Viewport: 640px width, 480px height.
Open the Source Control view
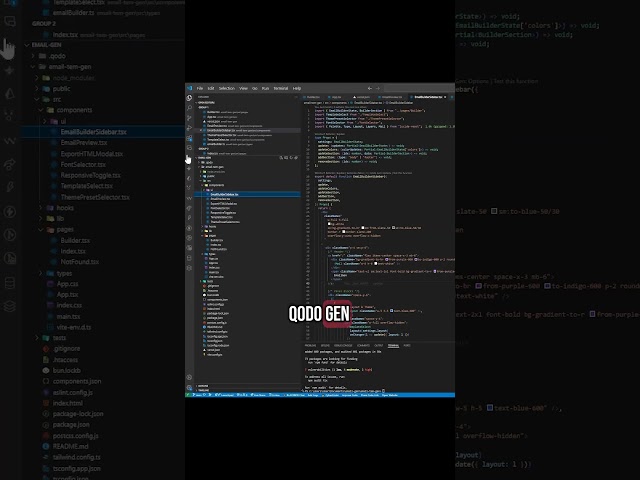coord(189,118)
